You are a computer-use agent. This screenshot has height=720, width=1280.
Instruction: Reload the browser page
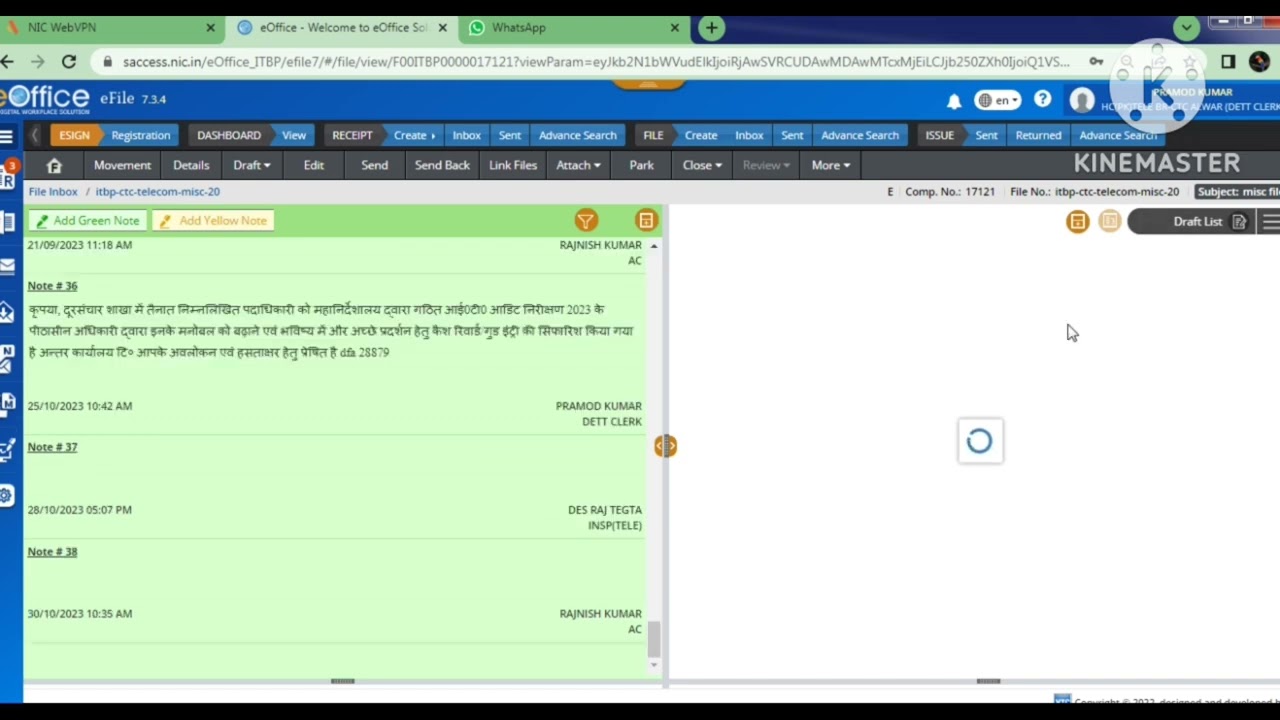point(69,62)
